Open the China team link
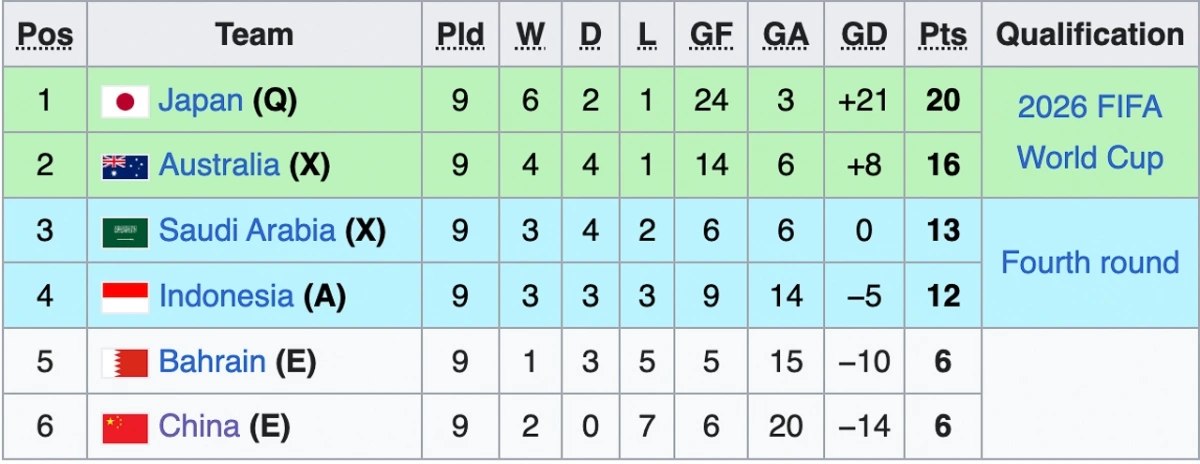 pyautogui.click(x=199, y=427)
